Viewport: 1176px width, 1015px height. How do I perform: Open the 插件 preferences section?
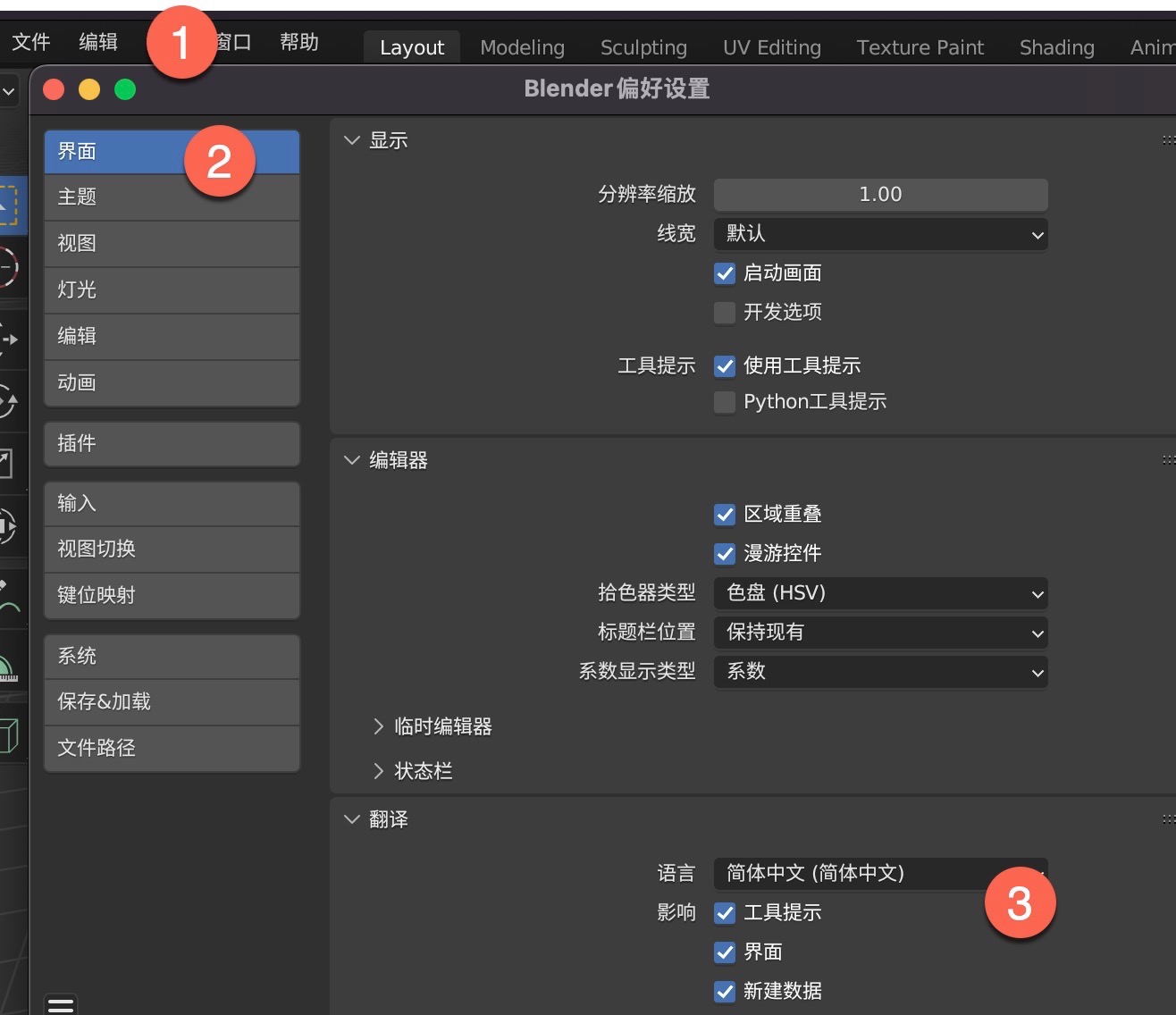click(x=172, y=444)
